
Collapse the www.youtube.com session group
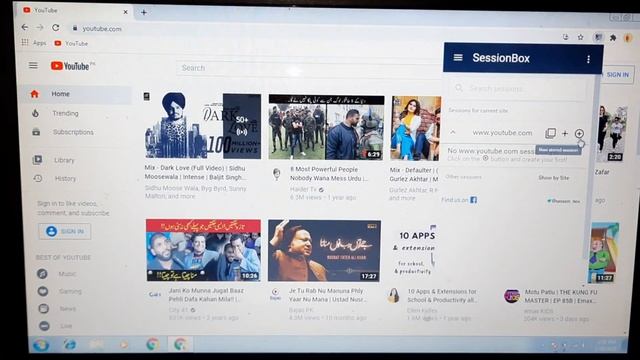453,132
